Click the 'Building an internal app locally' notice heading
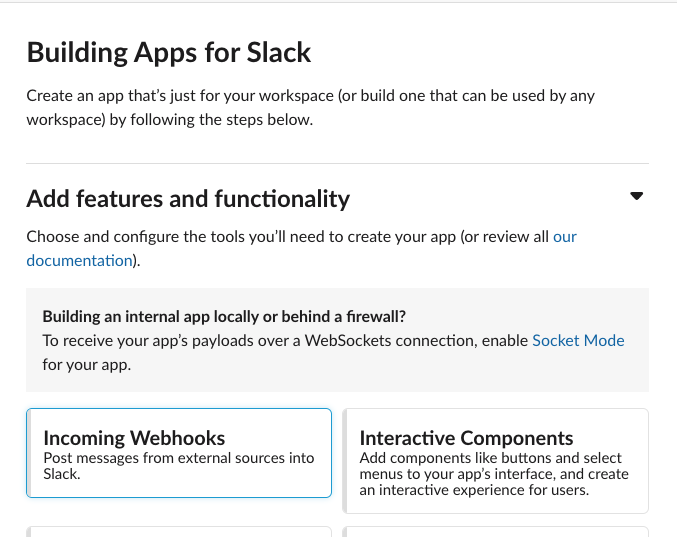Screen dimensions: 677x537 click(224, 315)
